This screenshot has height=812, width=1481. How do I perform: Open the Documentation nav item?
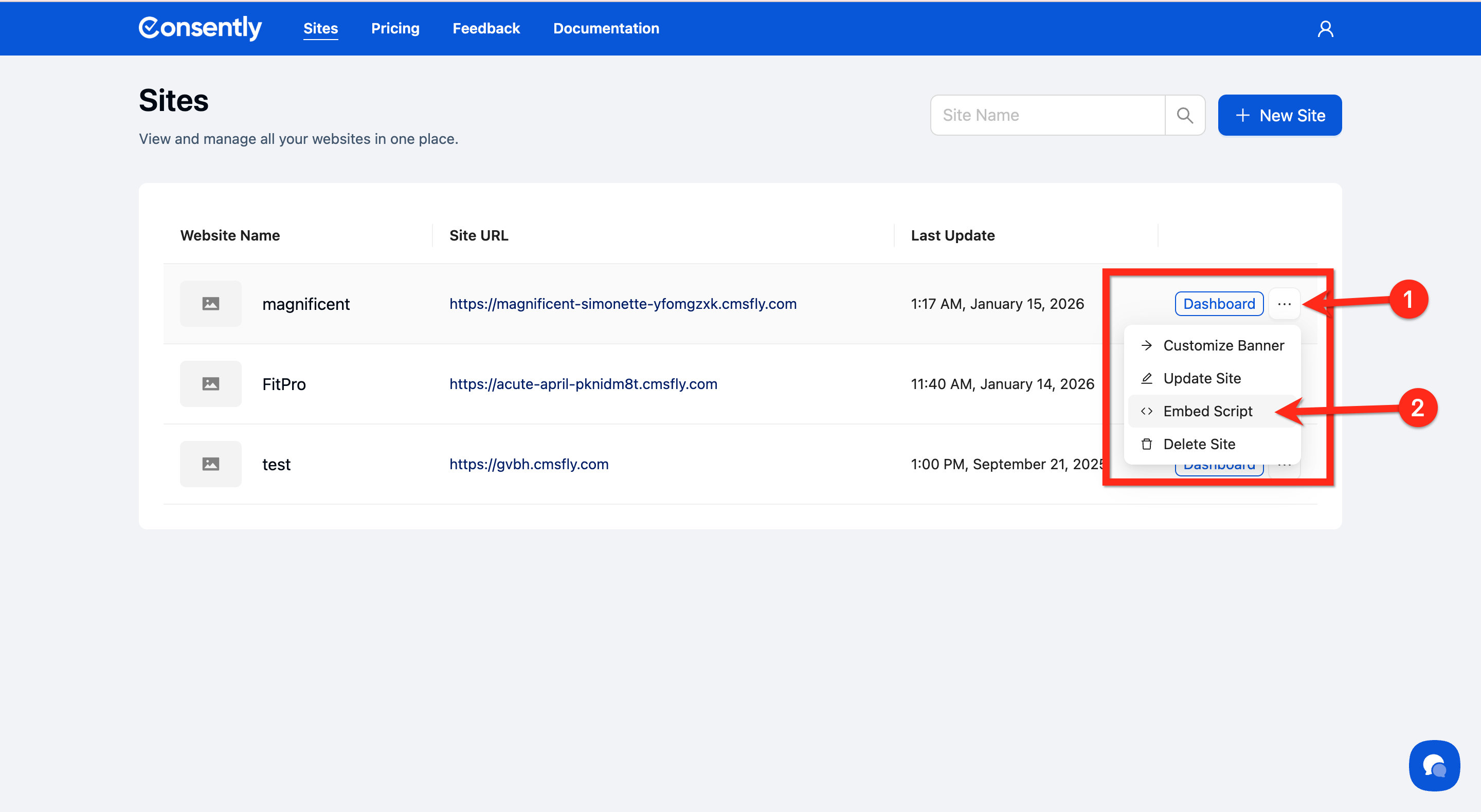tap(606, 28)
